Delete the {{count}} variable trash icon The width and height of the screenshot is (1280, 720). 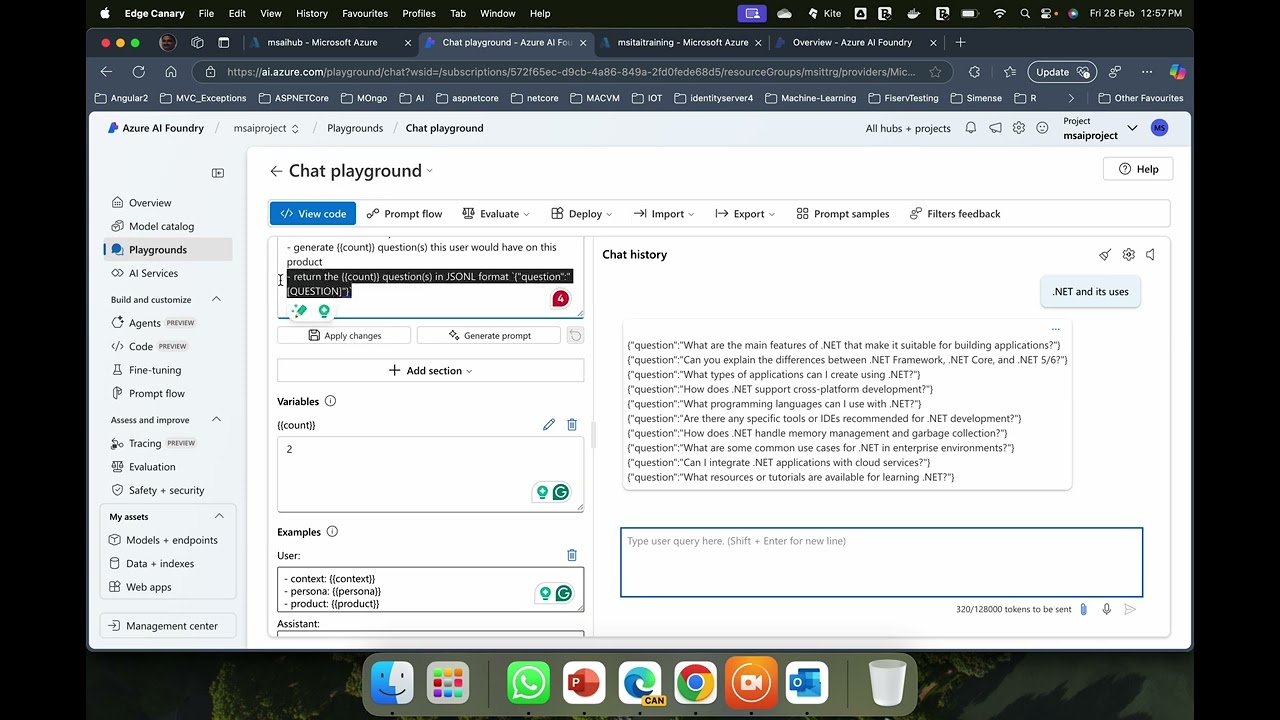(572, 425)
